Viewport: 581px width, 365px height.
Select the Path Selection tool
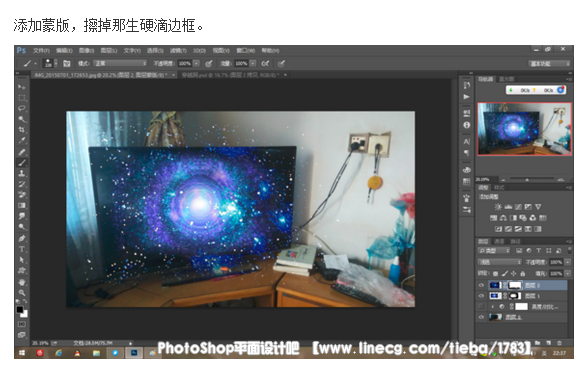click(x=22, y=260)
